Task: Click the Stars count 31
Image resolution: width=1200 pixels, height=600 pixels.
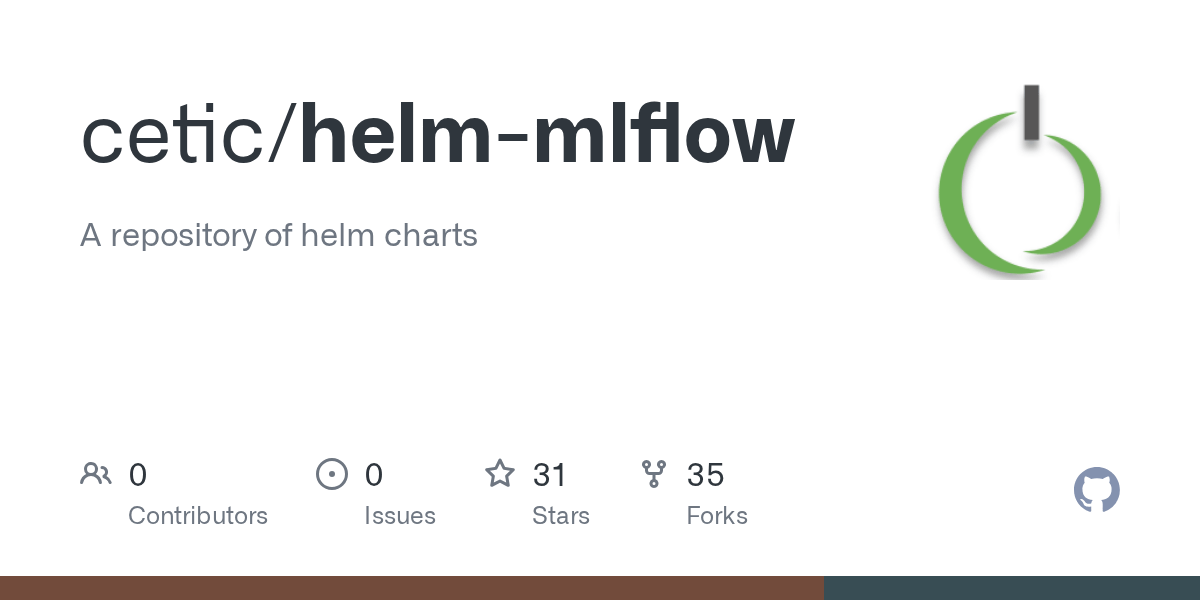Action: pos(550,475)
